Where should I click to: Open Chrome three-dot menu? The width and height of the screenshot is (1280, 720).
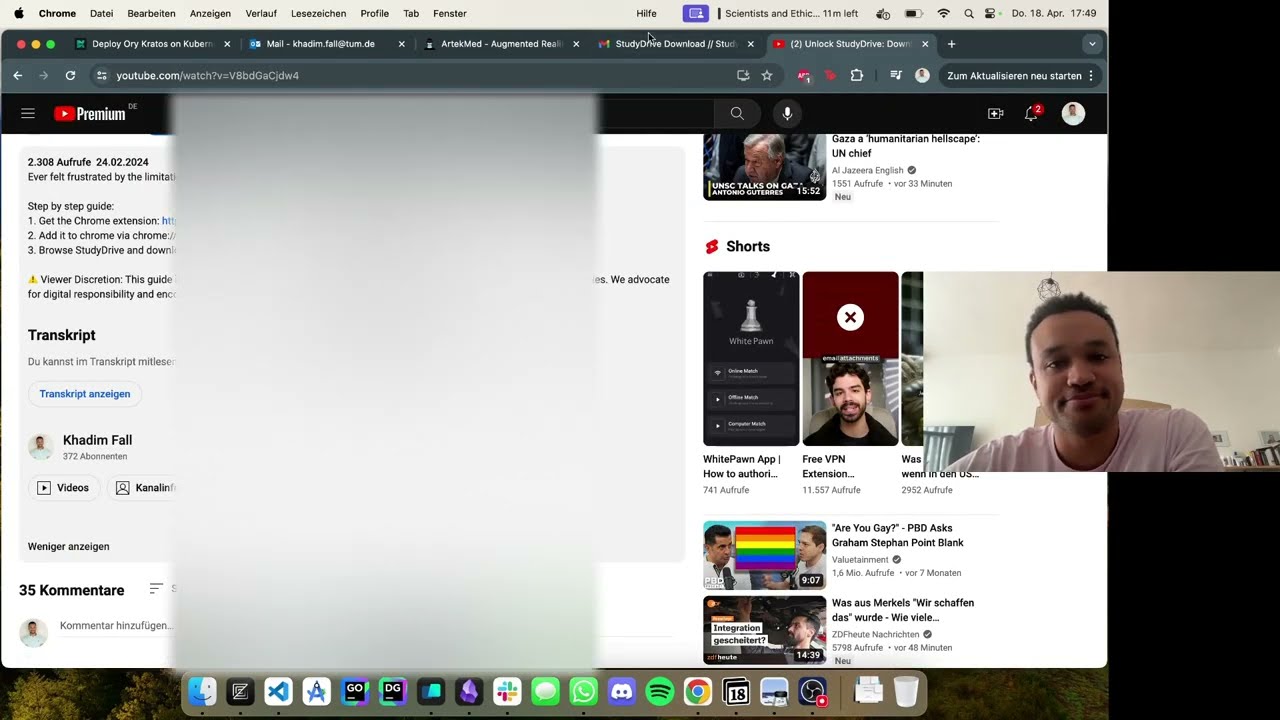(1091, 75)
